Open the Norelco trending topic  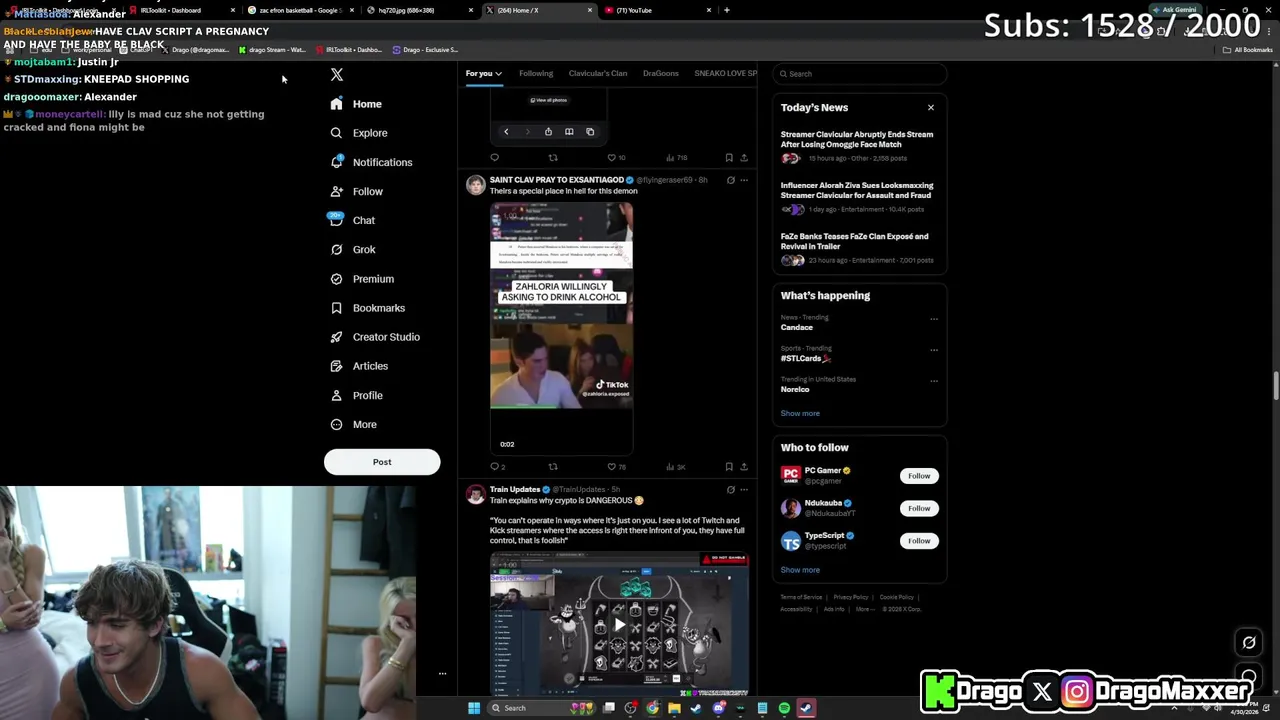tap(795, 389)
